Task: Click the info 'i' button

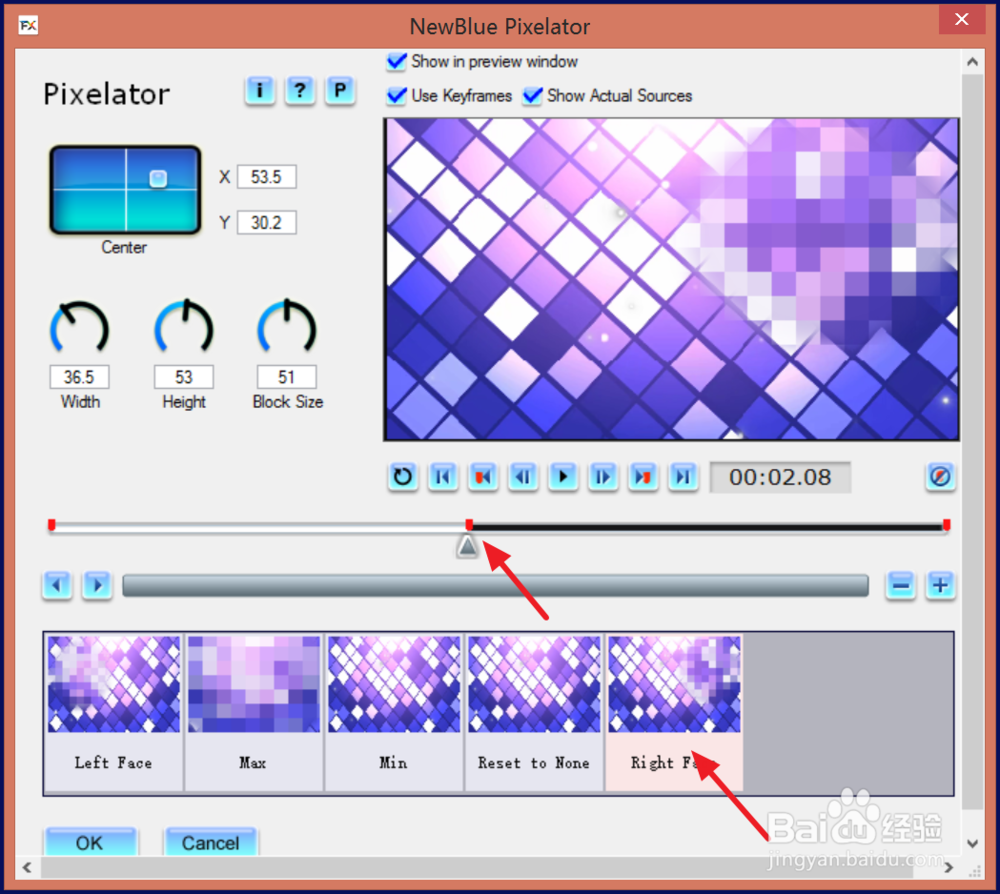Action: tap(260, 91)
